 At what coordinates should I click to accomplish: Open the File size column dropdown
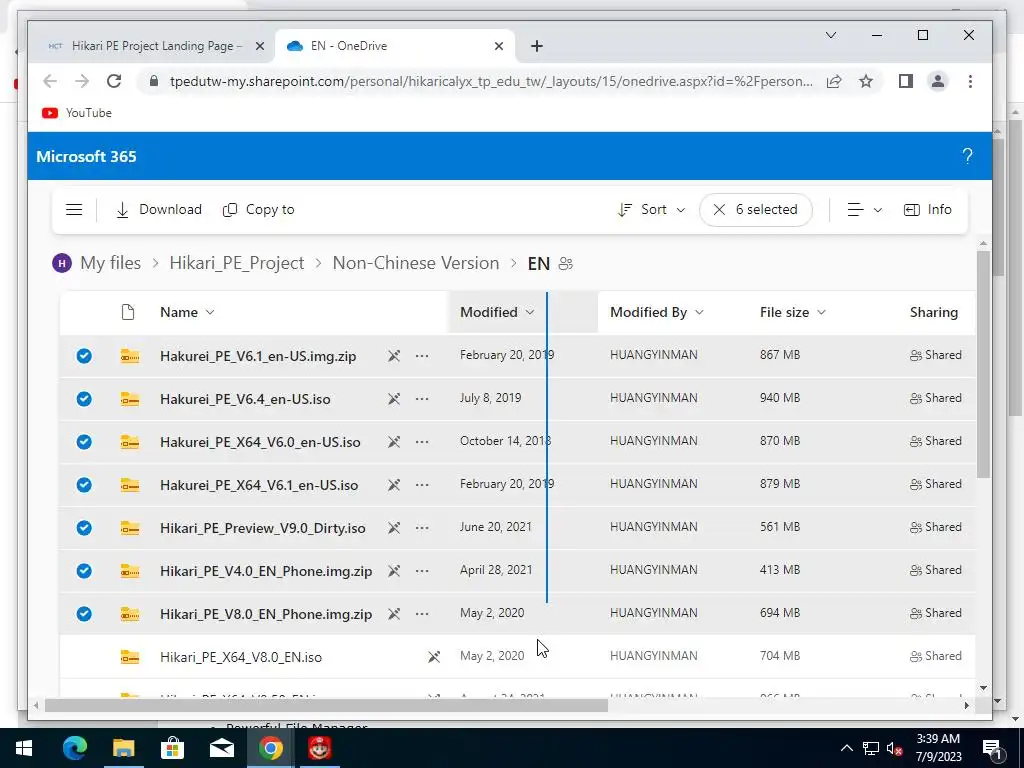(793, 312)
